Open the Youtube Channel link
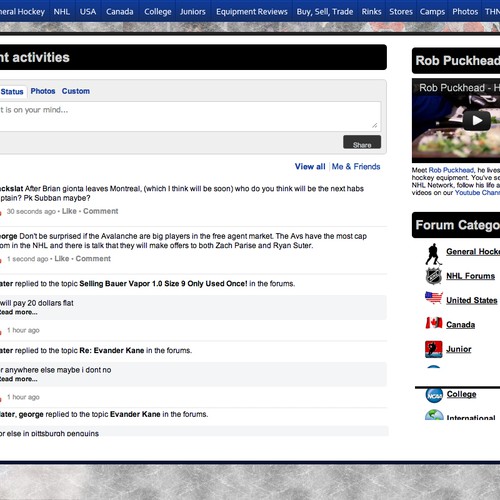 point(477,193)
